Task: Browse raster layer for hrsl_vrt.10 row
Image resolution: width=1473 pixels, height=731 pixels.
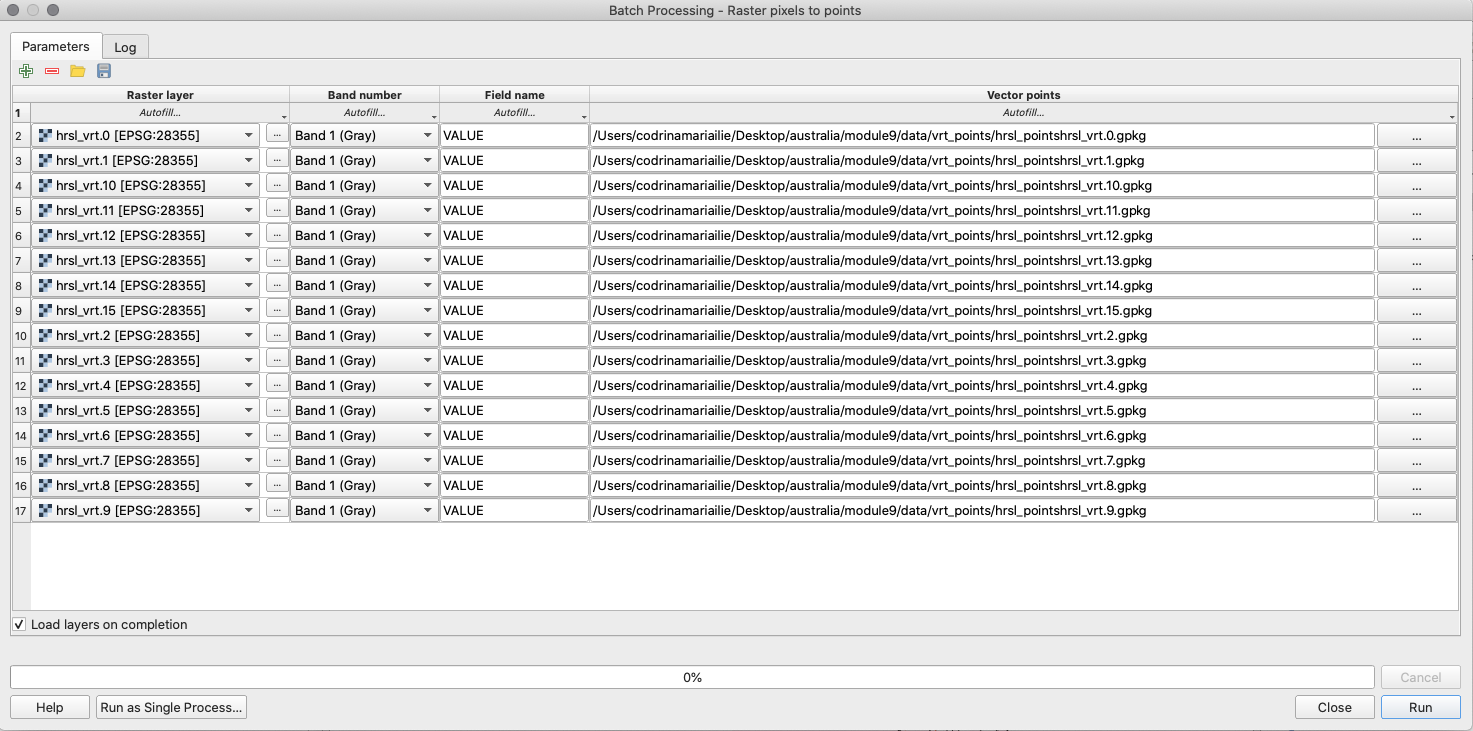Action: [277, 184]
